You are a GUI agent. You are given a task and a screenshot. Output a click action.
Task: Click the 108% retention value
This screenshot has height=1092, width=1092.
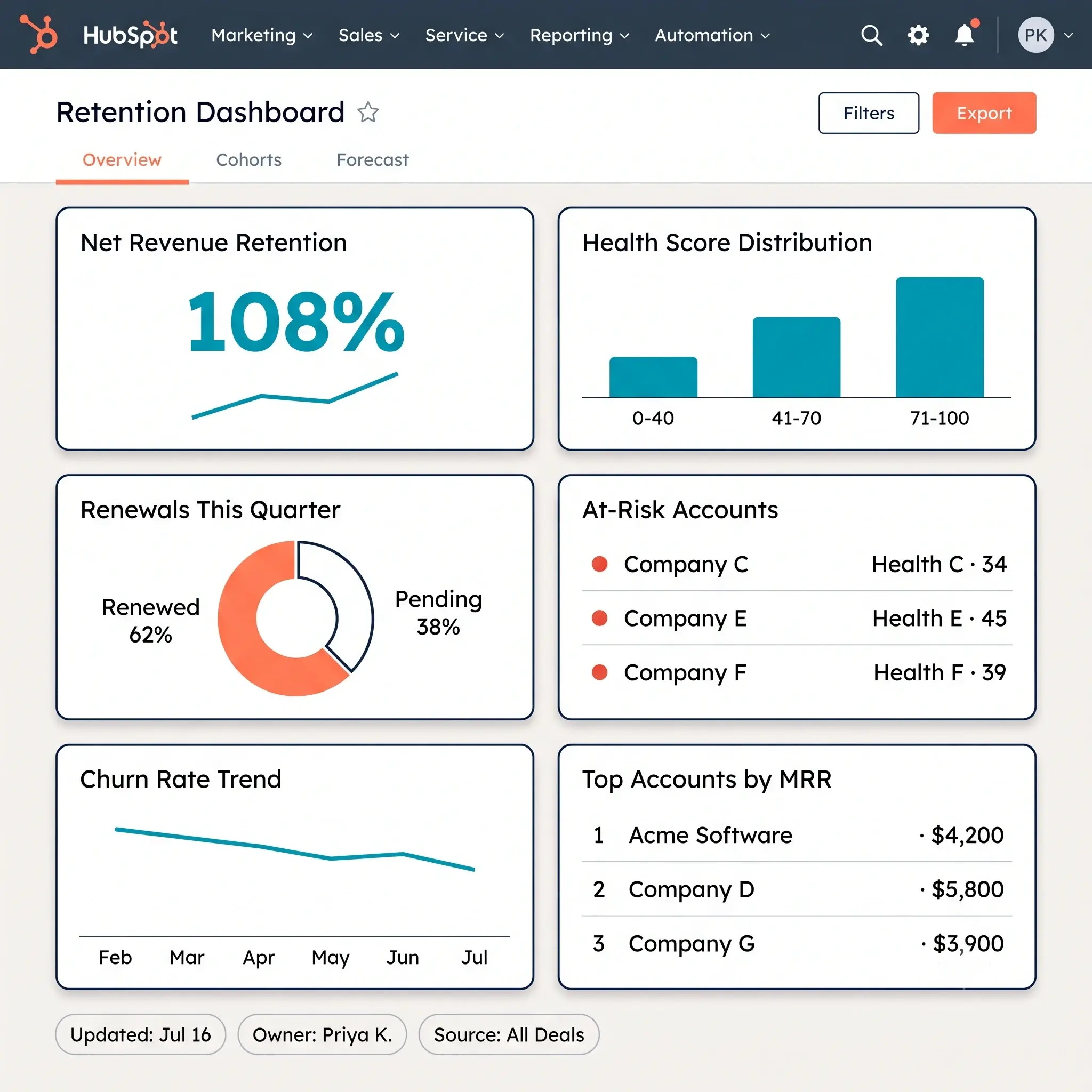[x=296, y=322]
